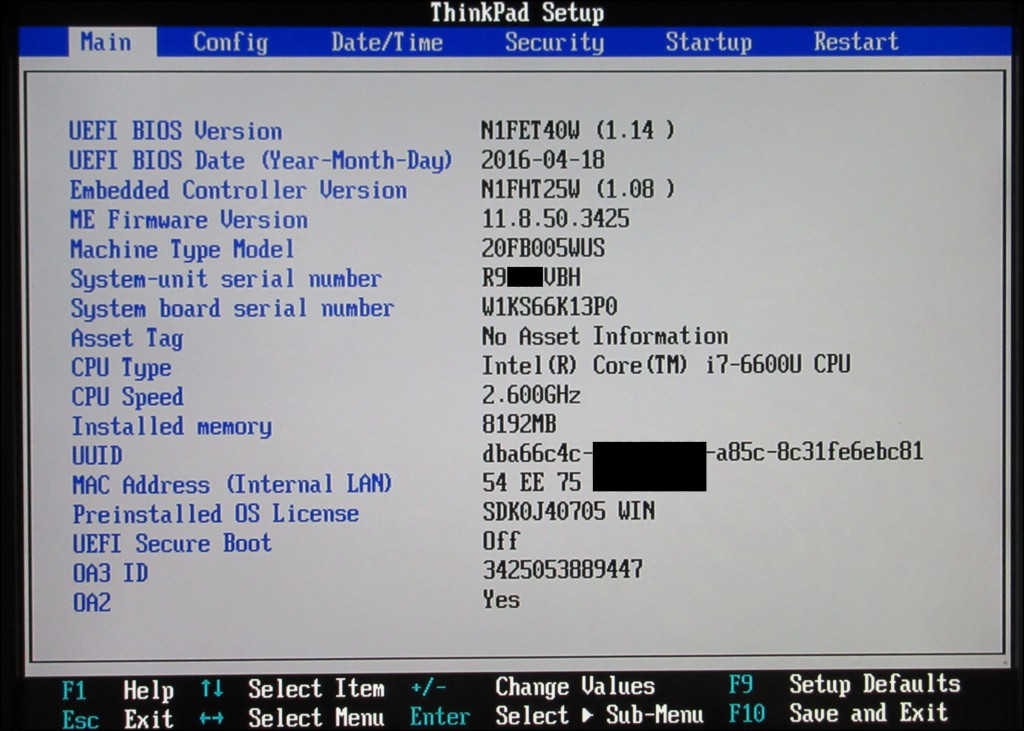The width and height of the screenshot is (1024, 731).
Task: Select the CPU Type label
Action: (x=121, y=368)
